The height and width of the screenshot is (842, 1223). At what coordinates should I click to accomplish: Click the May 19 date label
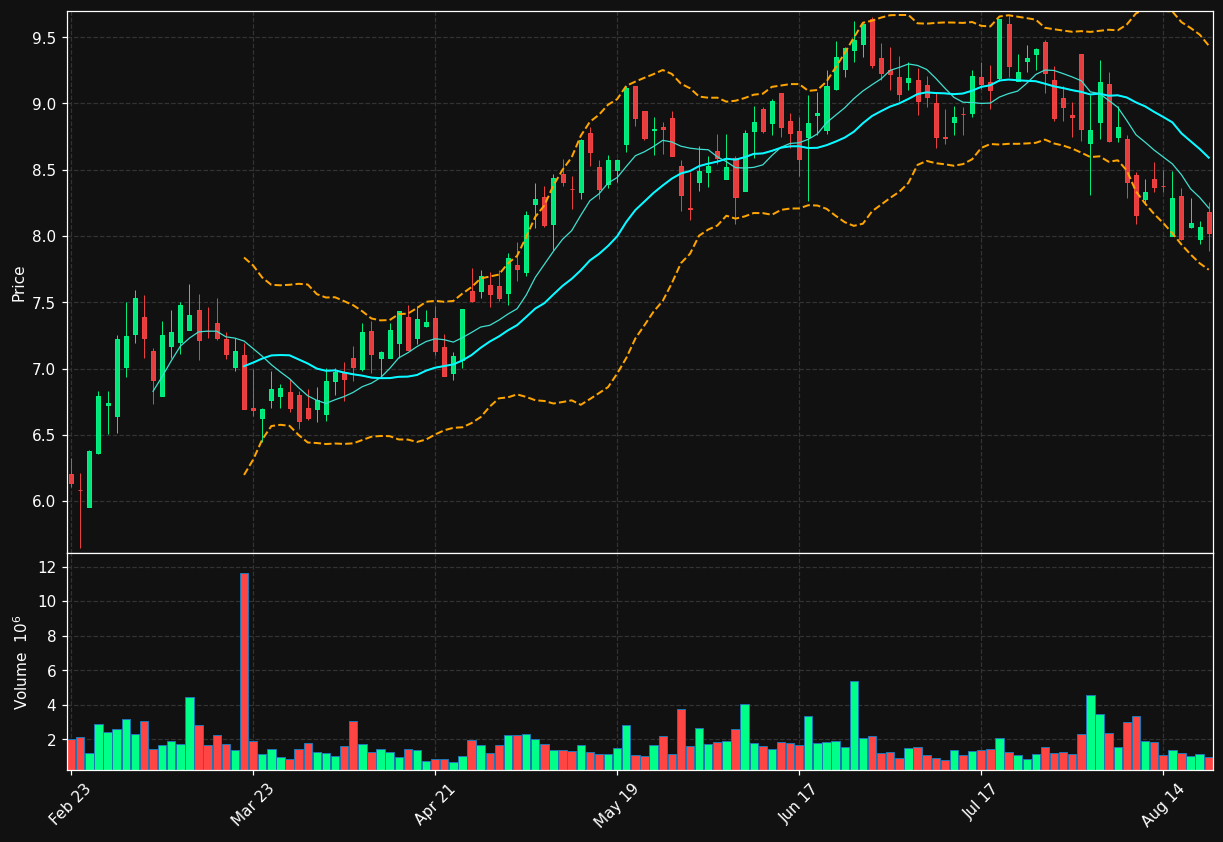point(617,805)
